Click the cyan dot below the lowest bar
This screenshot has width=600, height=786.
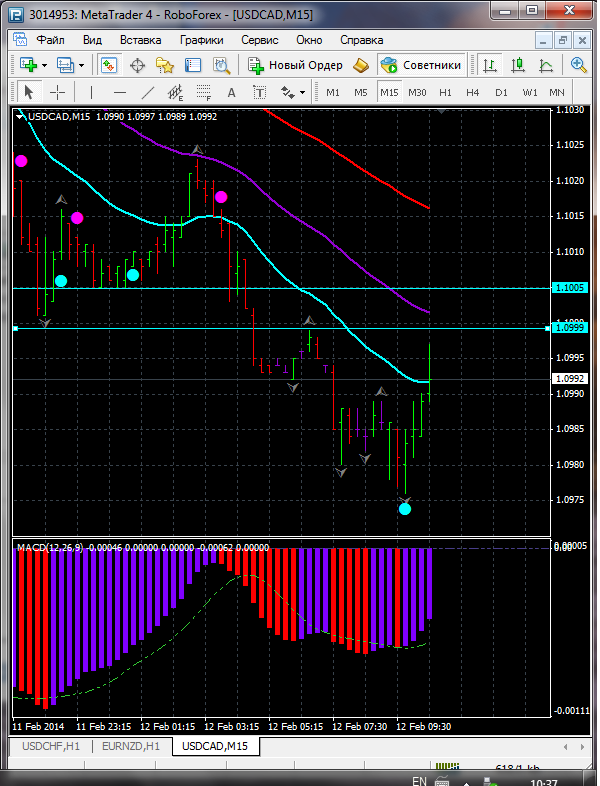[405, 509]
